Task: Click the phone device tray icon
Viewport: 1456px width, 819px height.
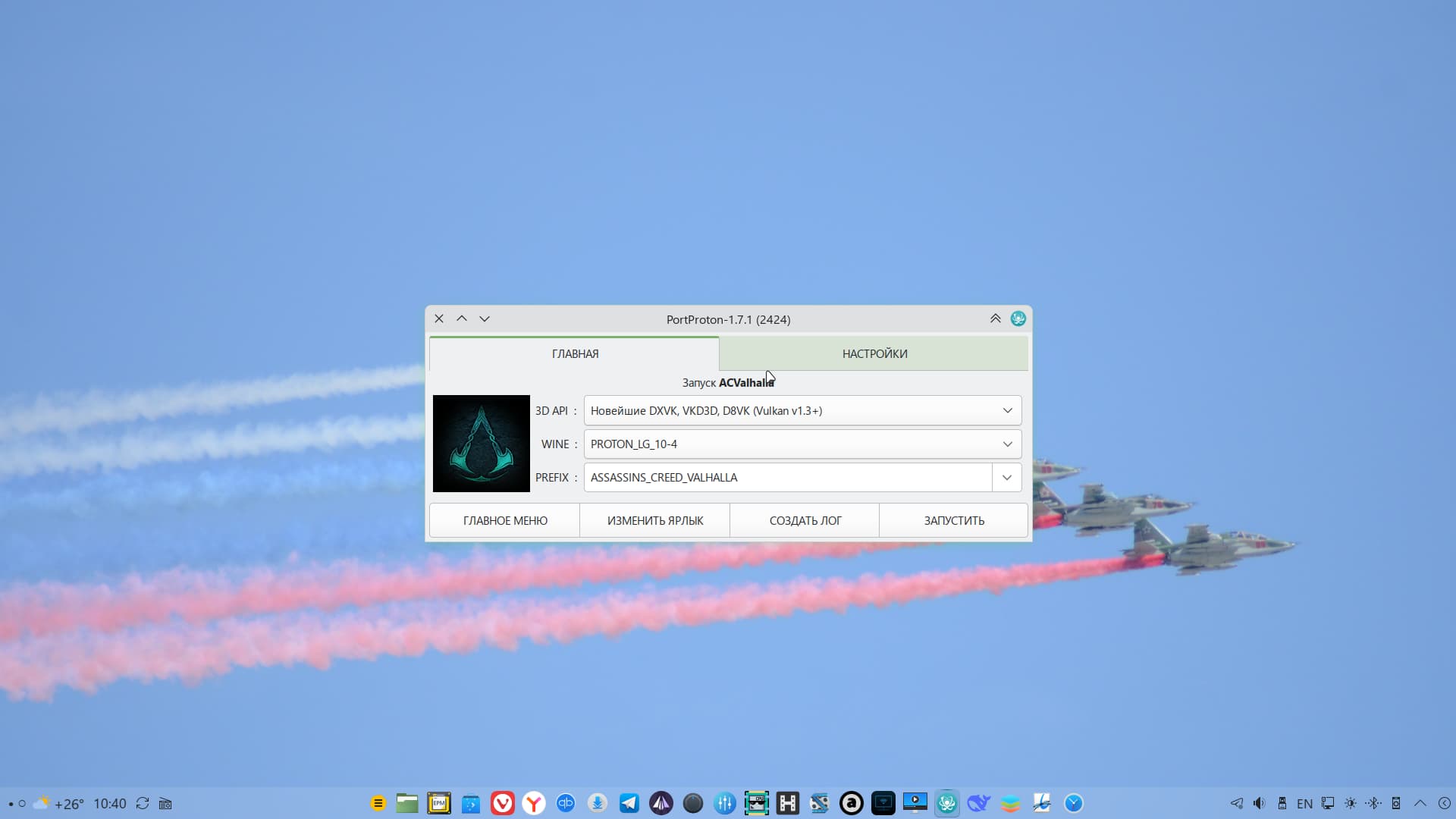Action: pyautogui.click(x=1396, y=803)
